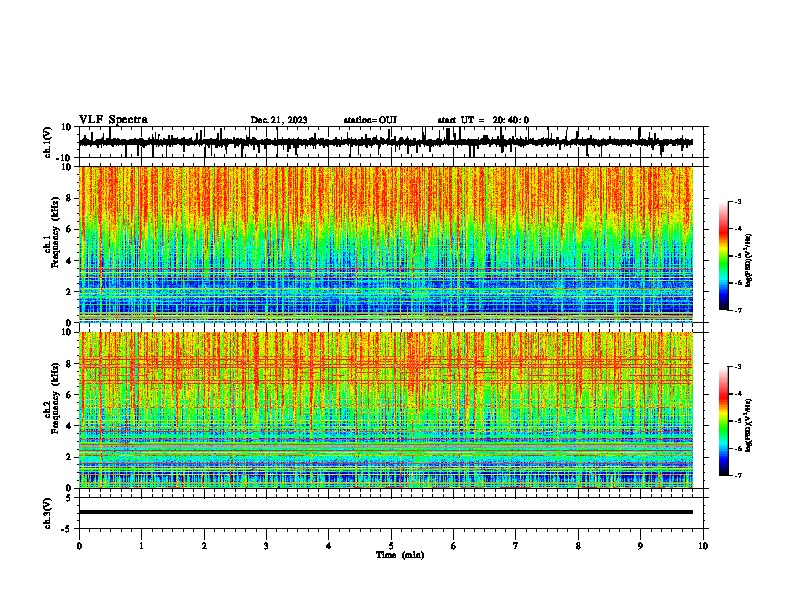Click the ch.2 "Frequency (kHz)" axis label
The width and height of the screenshot is (792, 612).
(55, 398)
